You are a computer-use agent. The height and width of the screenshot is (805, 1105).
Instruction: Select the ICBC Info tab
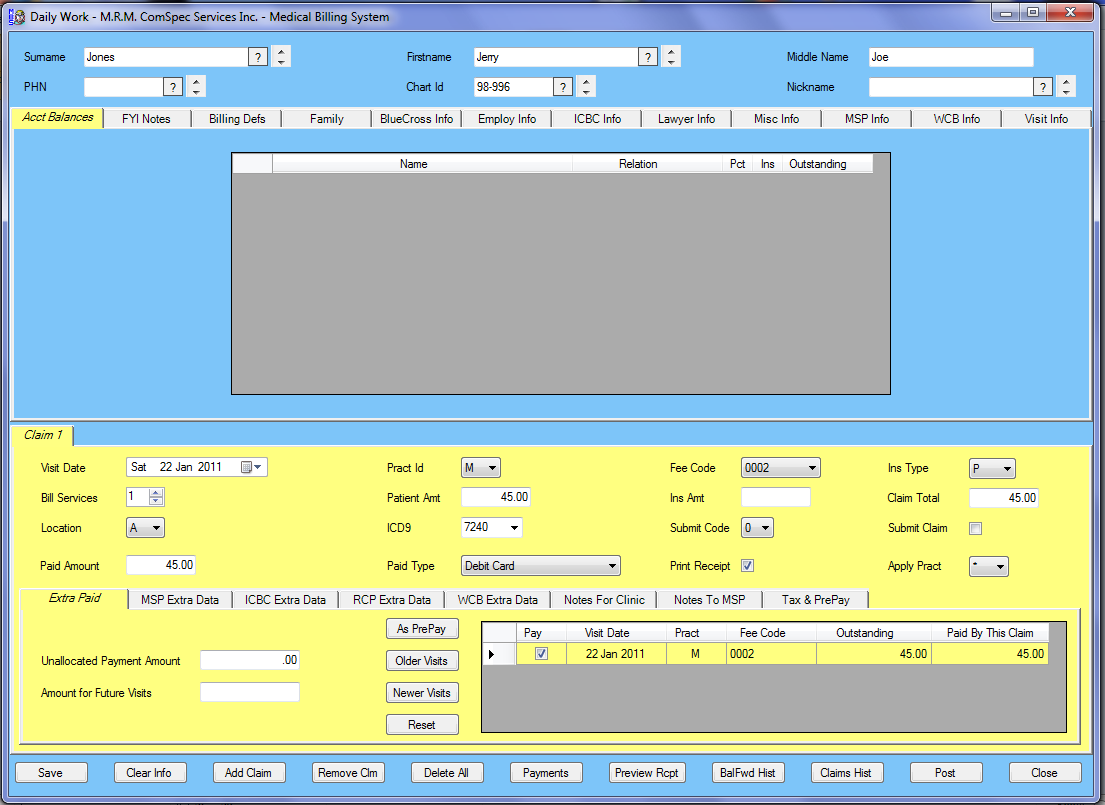click(x=597, y=119)
